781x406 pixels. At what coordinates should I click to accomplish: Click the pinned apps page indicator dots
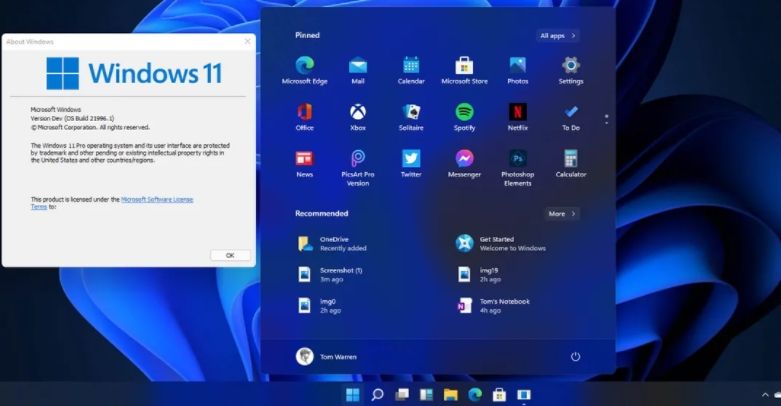[x=606, y=119]
